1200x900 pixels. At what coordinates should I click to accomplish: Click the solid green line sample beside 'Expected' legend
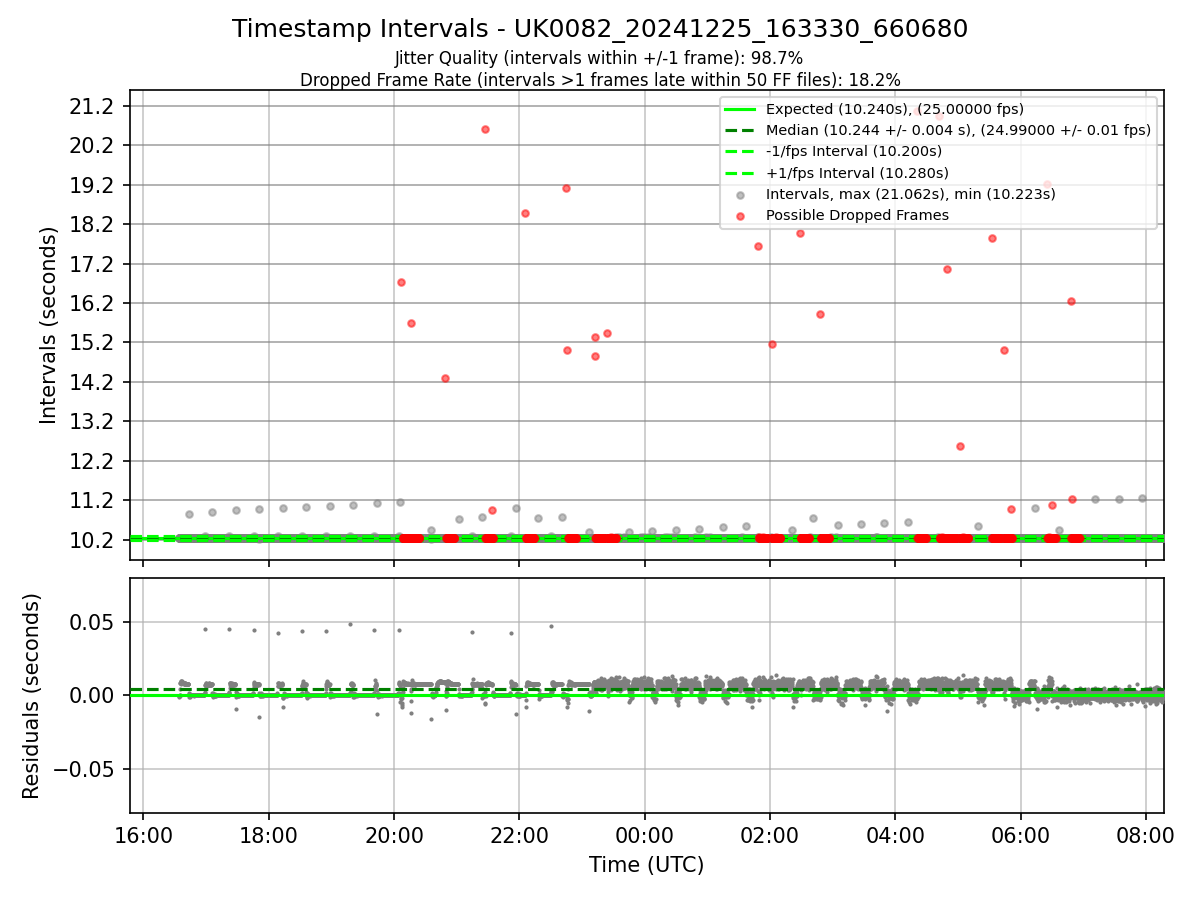click(x=740, y=110)
